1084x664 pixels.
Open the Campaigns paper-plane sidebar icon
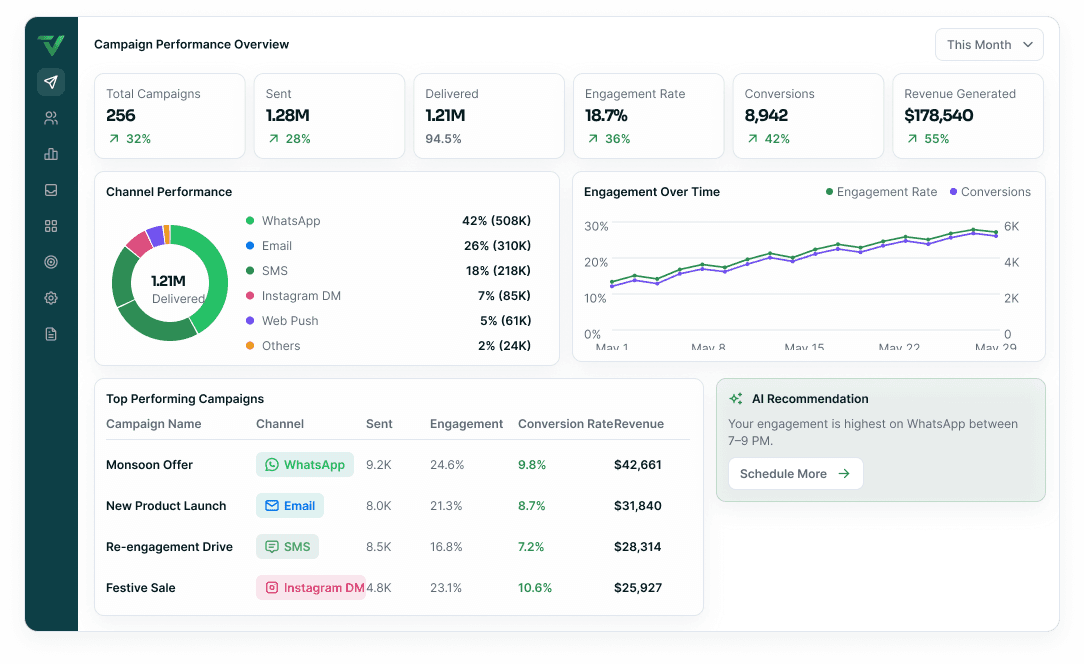tap(51, 82)
